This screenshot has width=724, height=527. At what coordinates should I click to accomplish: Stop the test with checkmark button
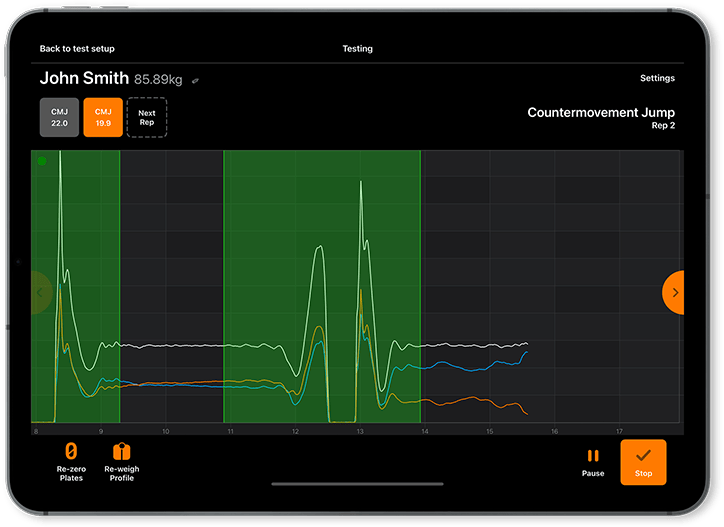pyautogui.click(x=643, y=462)
